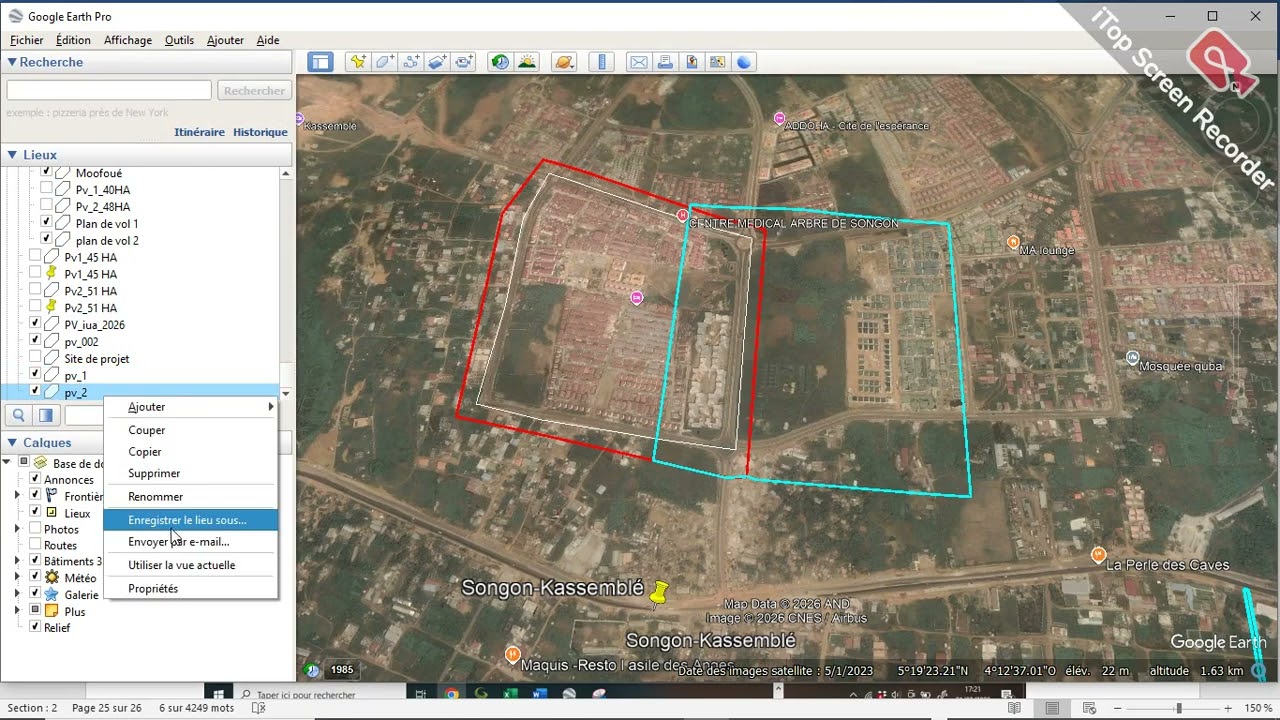Open the Historique link

click(260, 132)
